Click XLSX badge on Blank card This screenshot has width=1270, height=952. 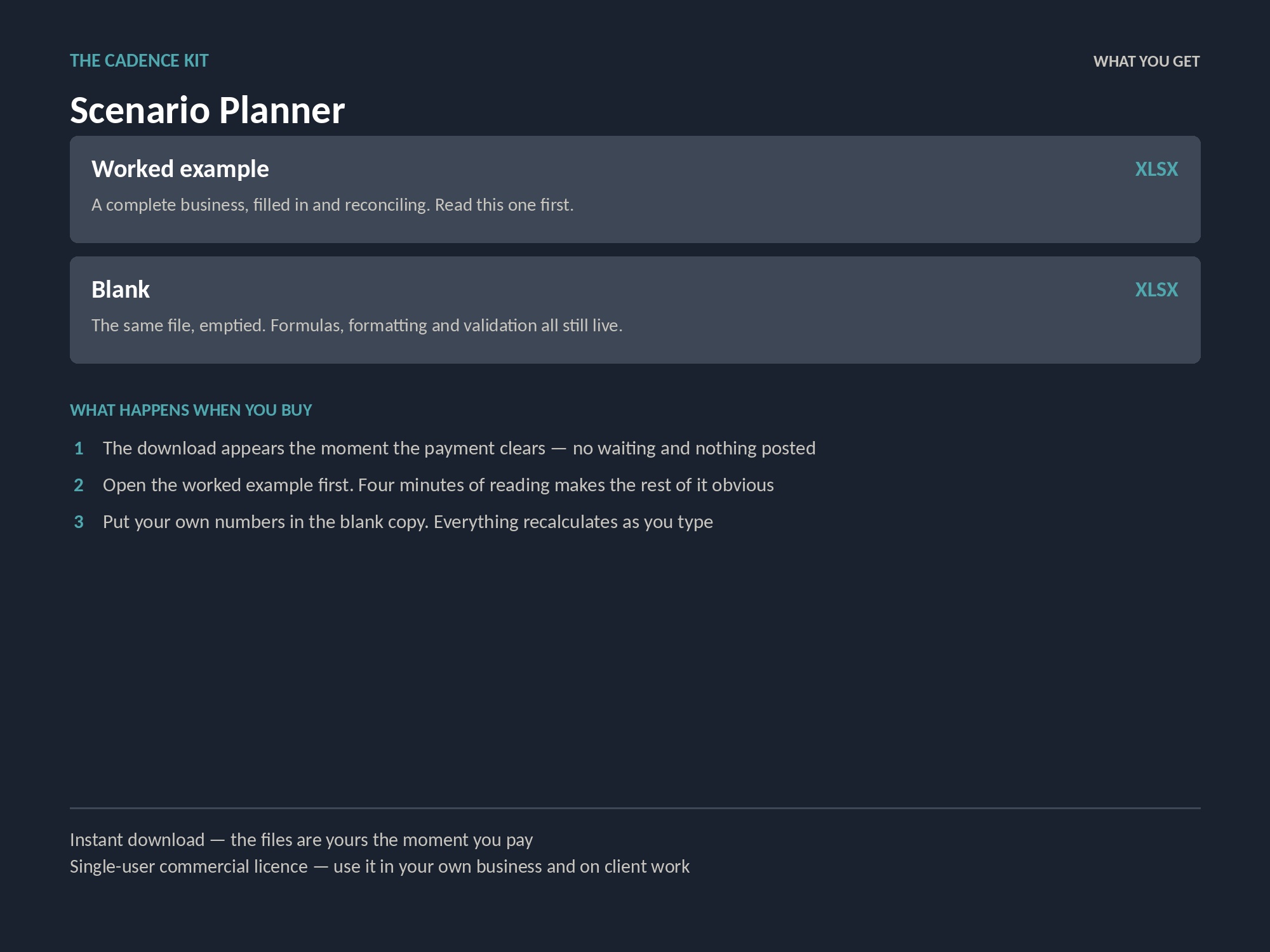1156,290
